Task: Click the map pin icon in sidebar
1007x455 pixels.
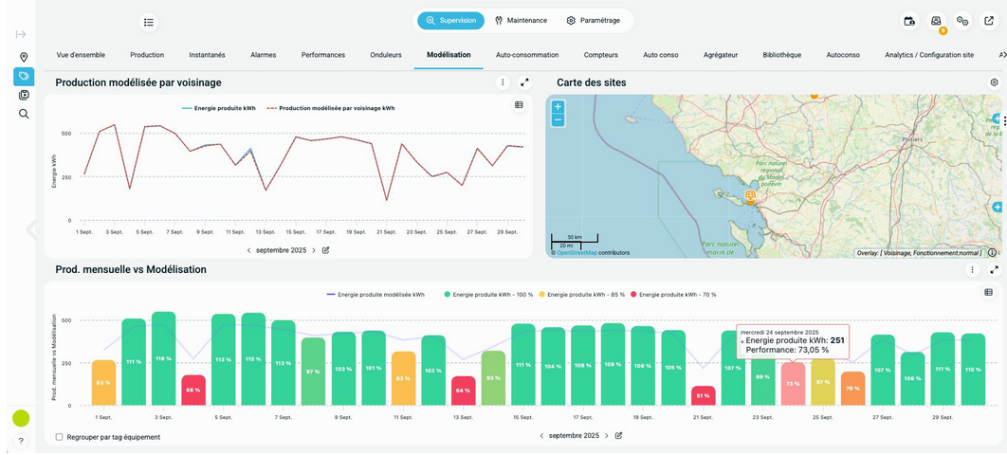Action: coord(23,57)
